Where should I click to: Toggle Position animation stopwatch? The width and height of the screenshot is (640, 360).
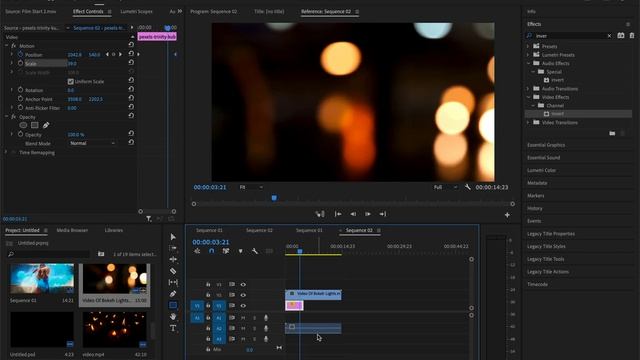click(x=20, y=54)
